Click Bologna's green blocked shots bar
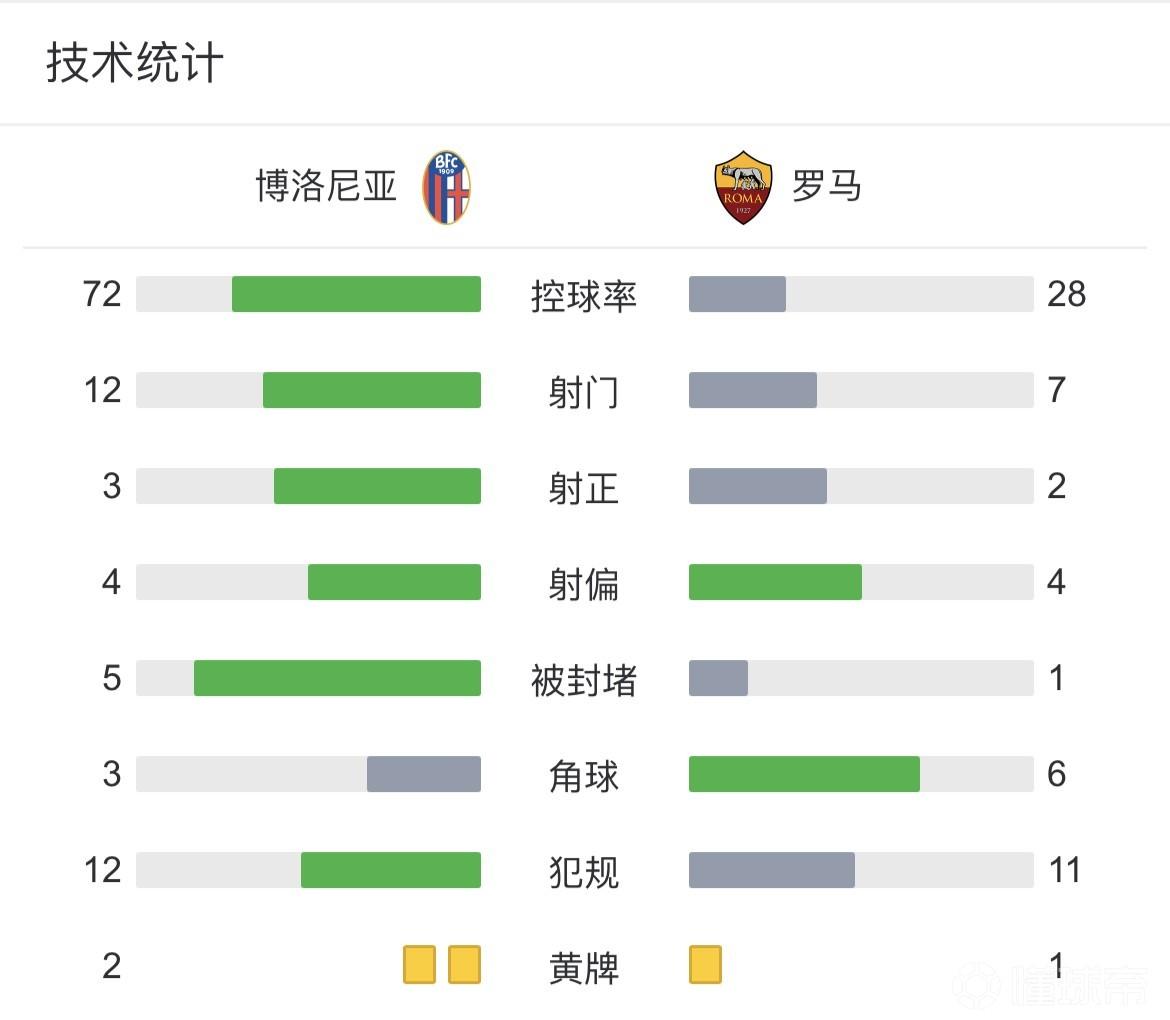The height and width of the screenshot is (1020, 1170). [x=337, y=678]
